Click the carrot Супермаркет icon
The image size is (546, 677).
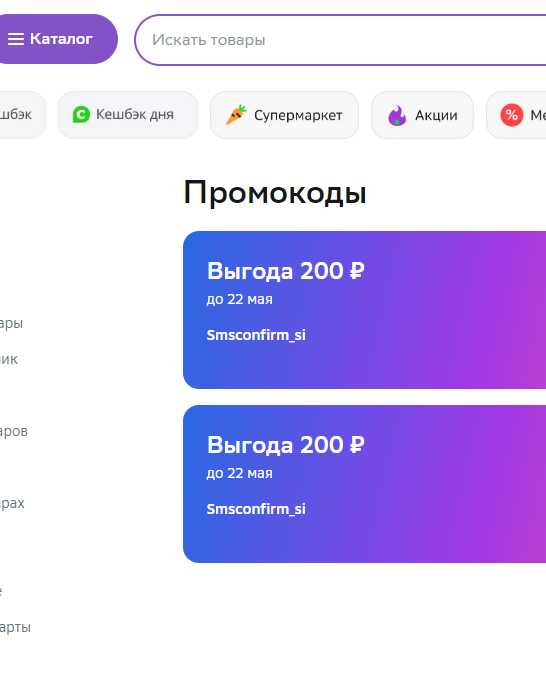point(236,115)
